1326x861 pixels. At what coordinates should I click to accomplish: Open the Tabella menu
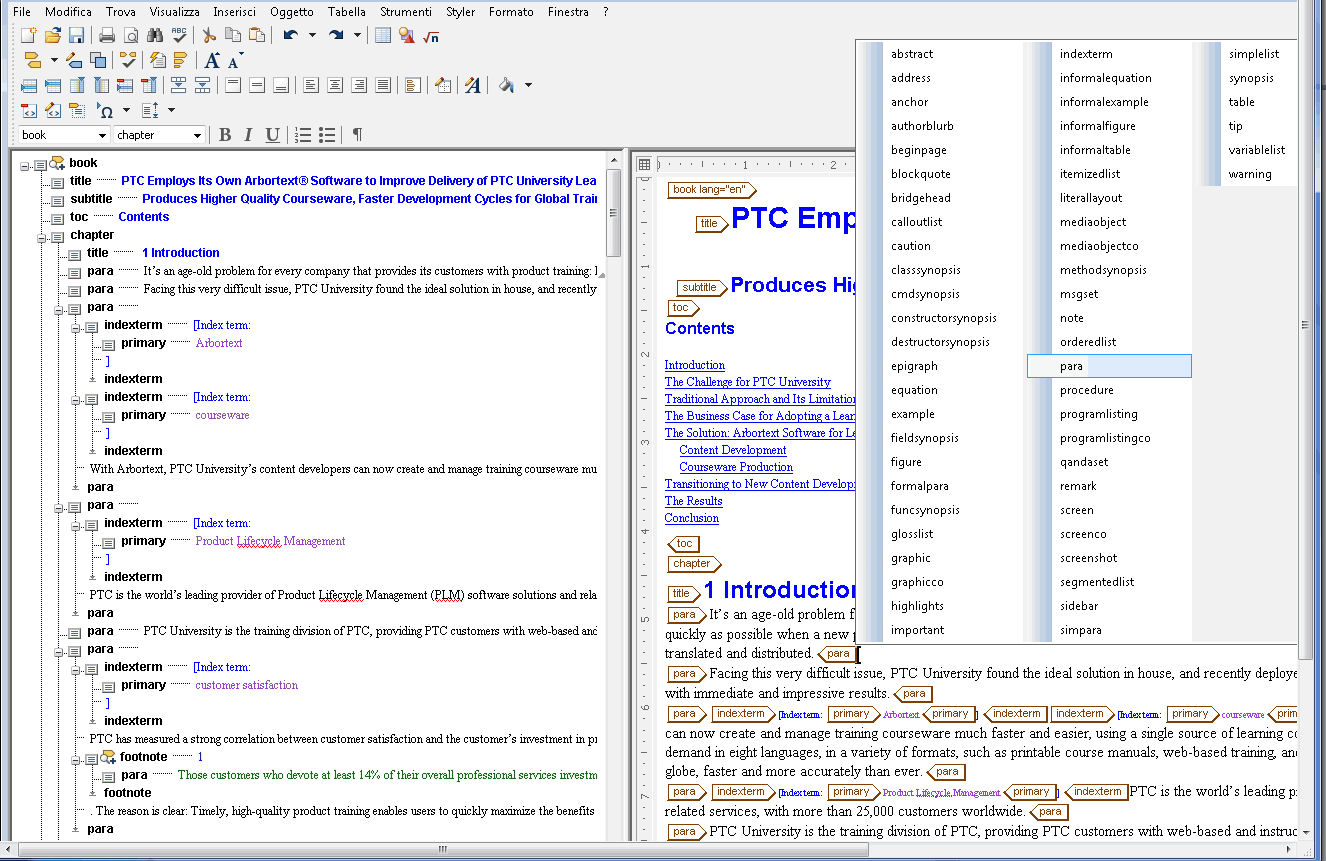click(346, 12)
